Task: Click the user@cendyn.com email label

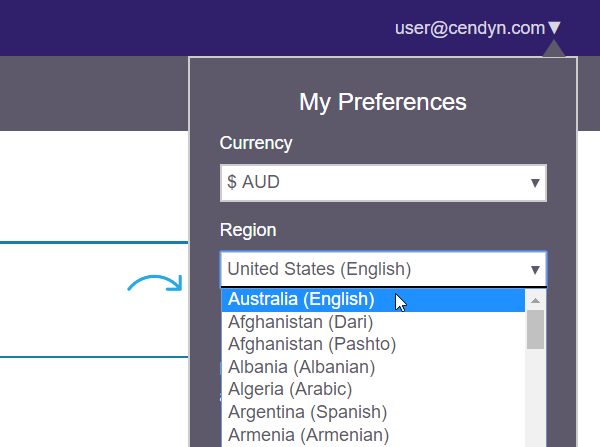Action: (470, 28)
